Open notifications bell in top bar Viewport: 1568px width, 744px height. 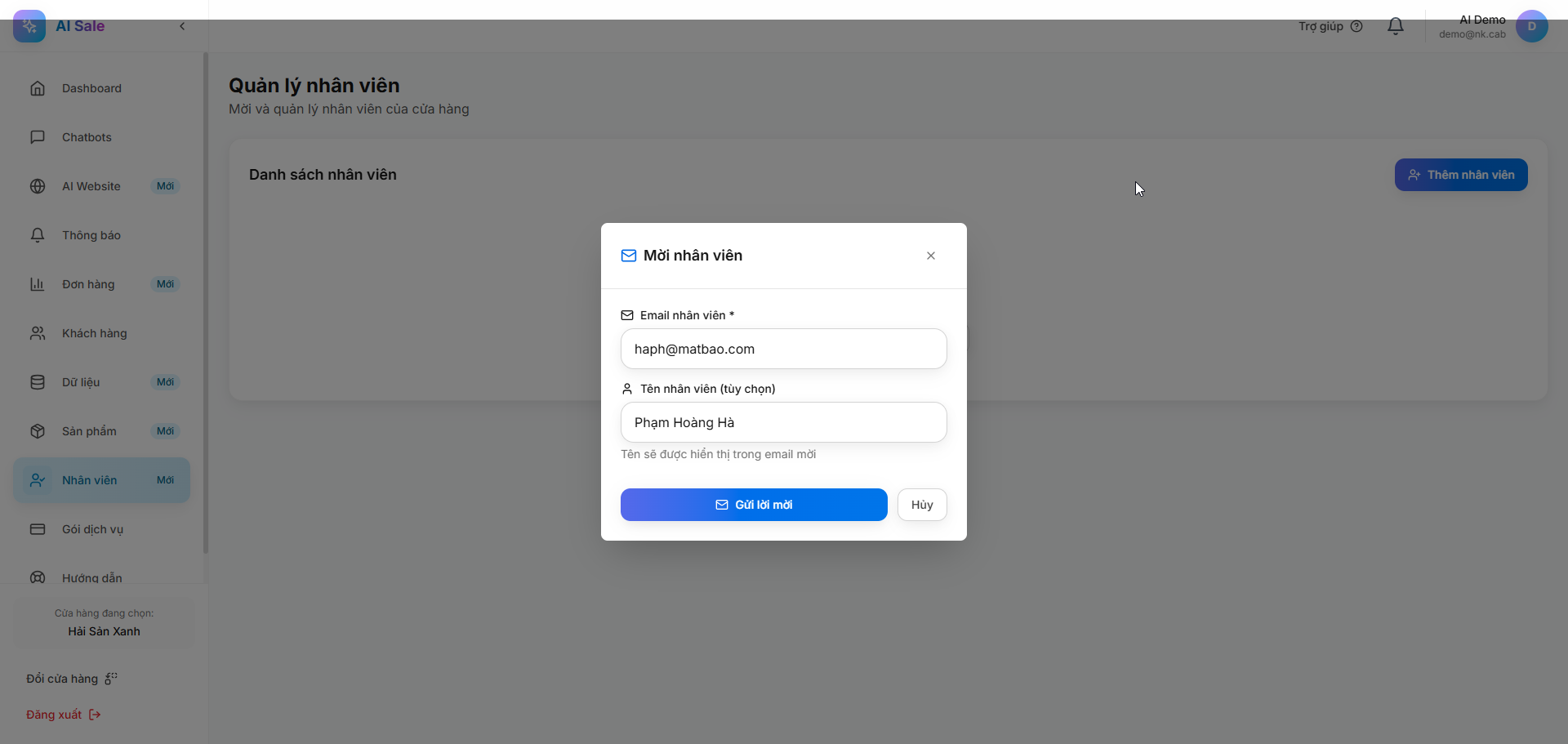click(x=1396, y=26)
